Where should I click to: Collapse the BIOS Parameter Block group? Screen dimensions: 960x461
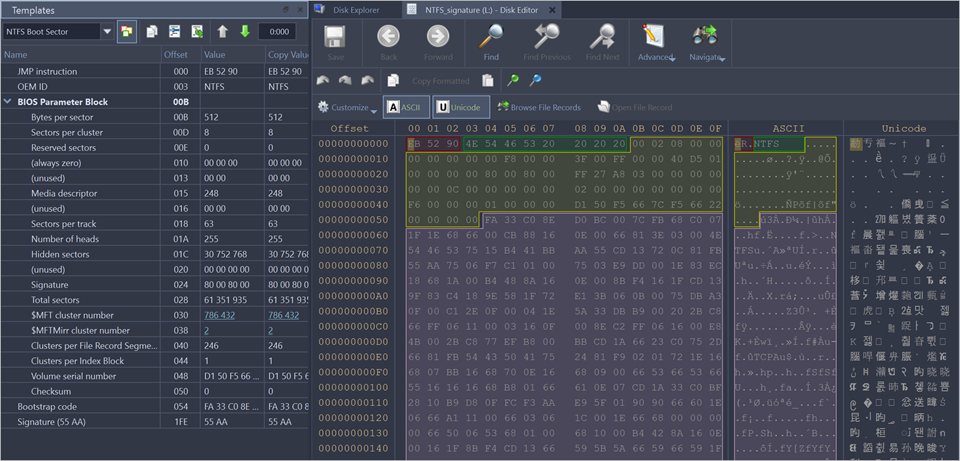pos(8,102)
